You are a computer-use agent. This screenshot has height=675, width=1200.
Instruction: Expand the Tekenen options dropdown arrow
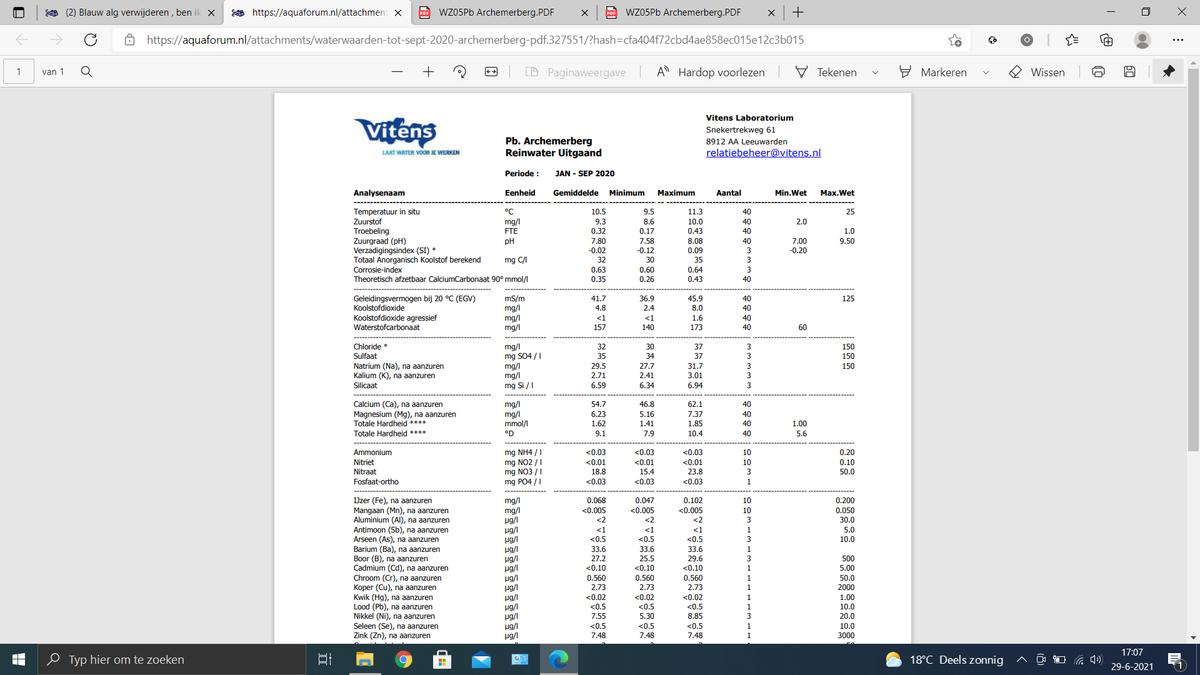[876, 72]
